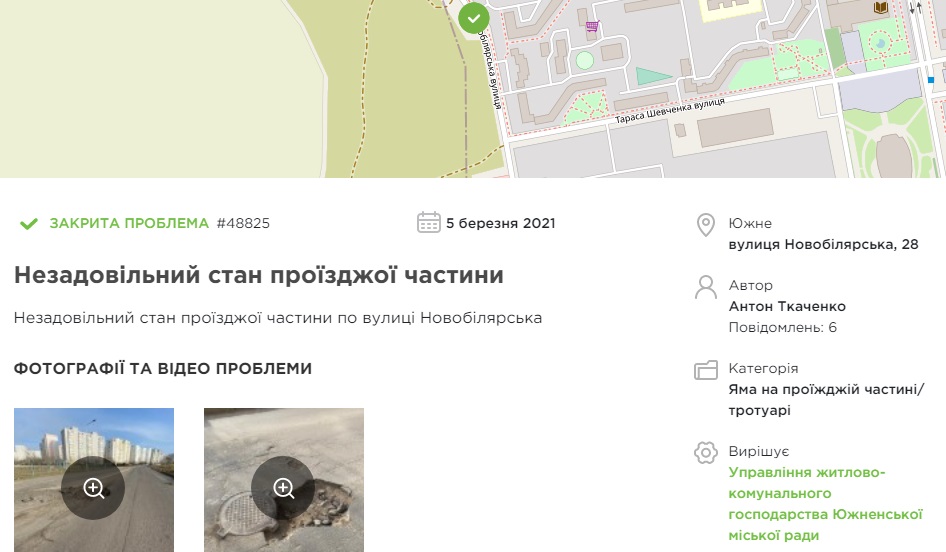The height and width of the screenshot is (552, 946).
Task: Click the author person icon
Action: click(706, 287)
